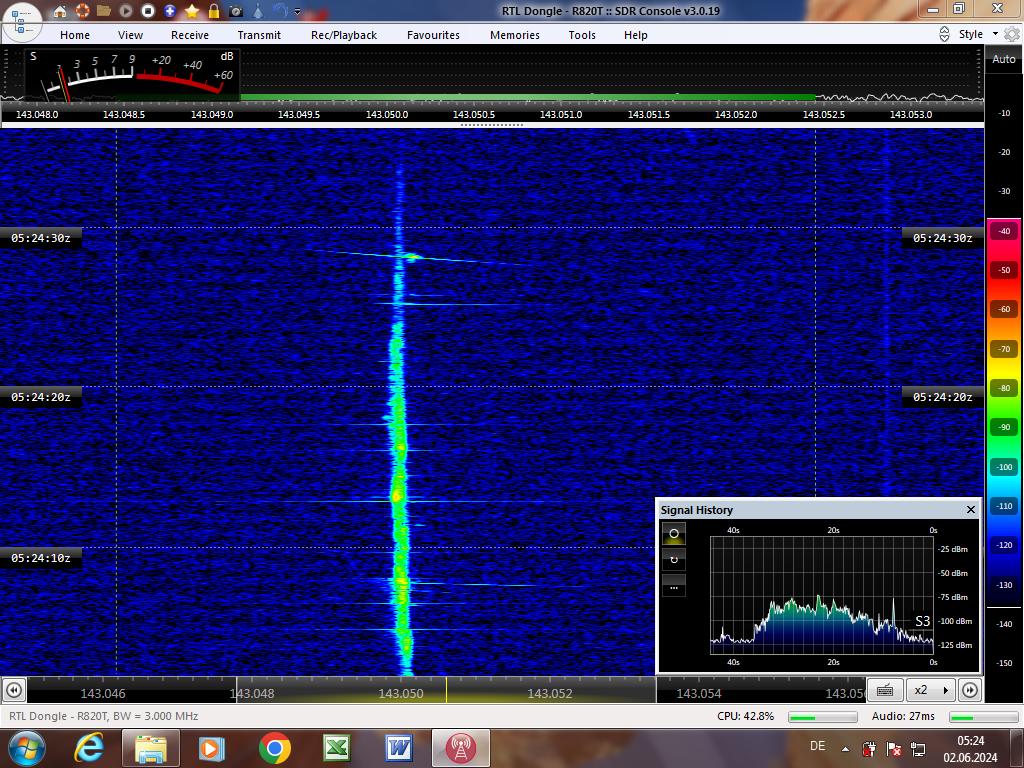Click 143.048 on the bottom frequency bar
This screenshot has width=1024, height=768.
click(x=252, y=694)
